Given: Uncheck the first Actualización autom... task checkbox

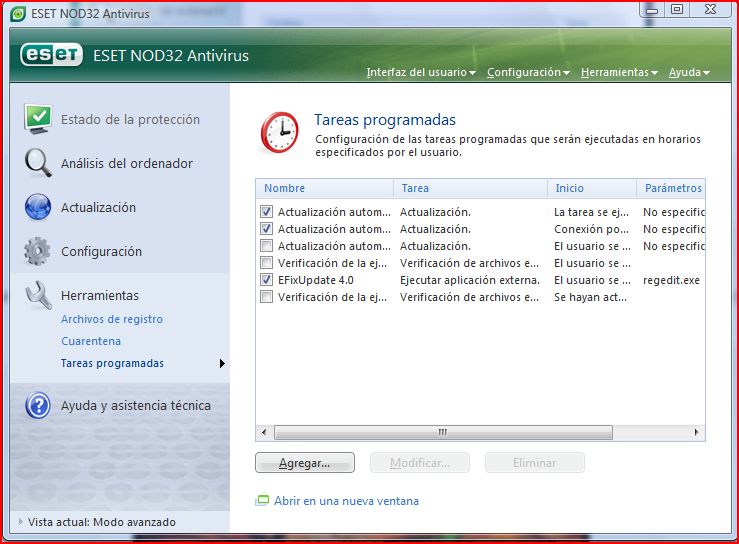Looking at the screenshot, I should coord(266,212).
